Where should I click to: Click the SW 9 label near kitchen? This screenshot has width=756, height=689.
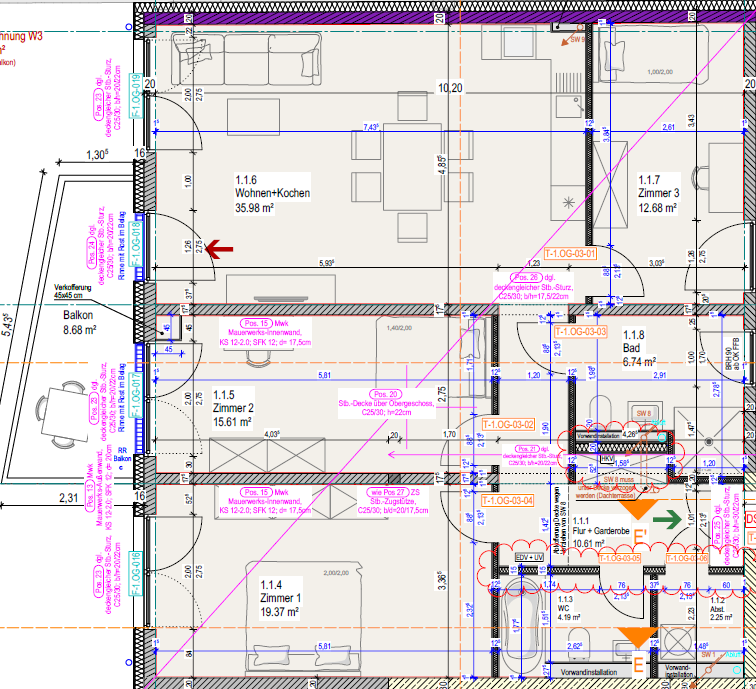tap(577, 40)
